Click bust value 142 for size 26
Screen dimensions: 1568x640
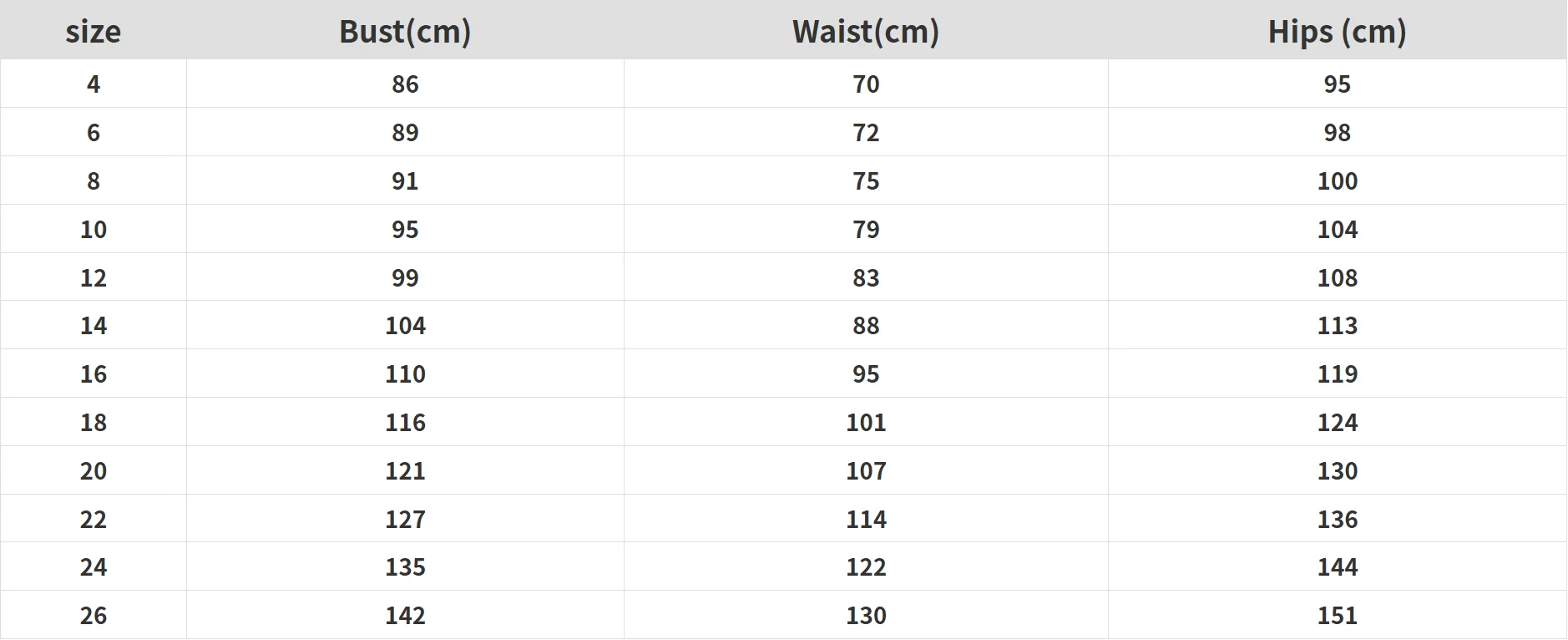[x=405, y=616]
